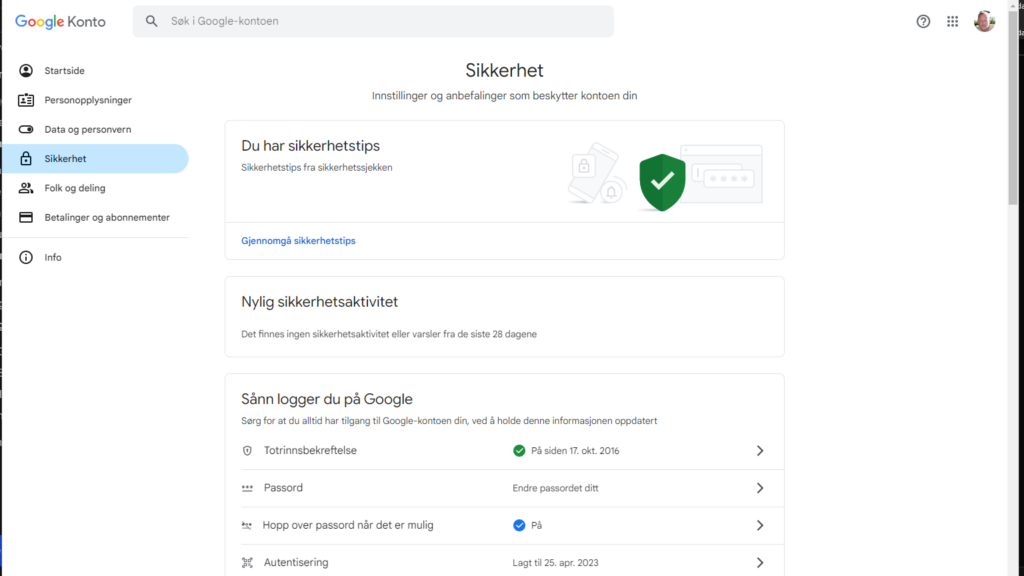Click the Gjennomgå sikkerhetstips link
This screenshot has width=1024, height=576.
298,241
